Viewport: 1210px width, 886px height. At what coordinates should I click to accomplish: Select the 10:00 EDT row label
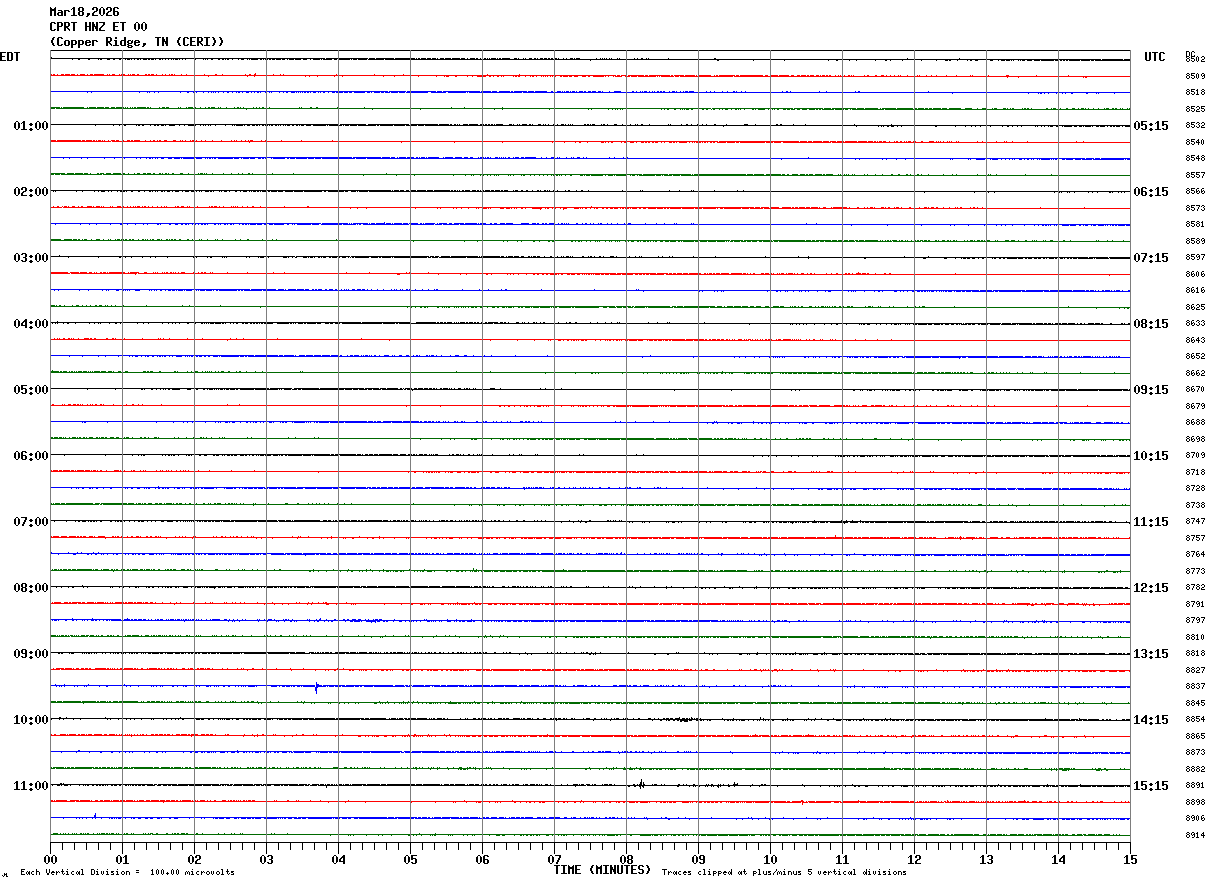coord(31,720)
